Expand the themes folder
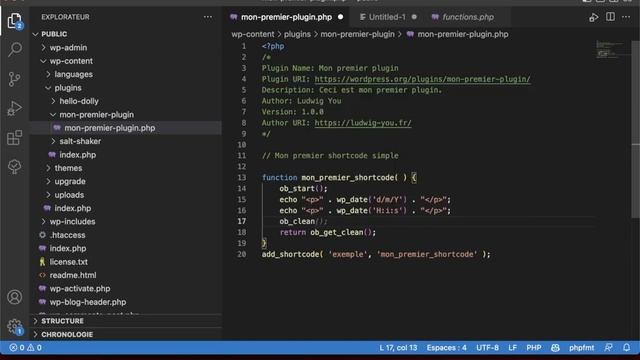 68,168
